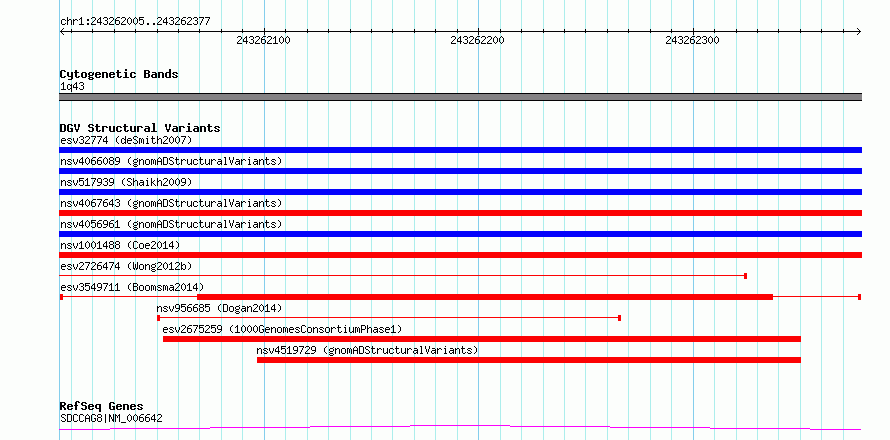Click the right end cap of esv3549711

coord(860,297)
